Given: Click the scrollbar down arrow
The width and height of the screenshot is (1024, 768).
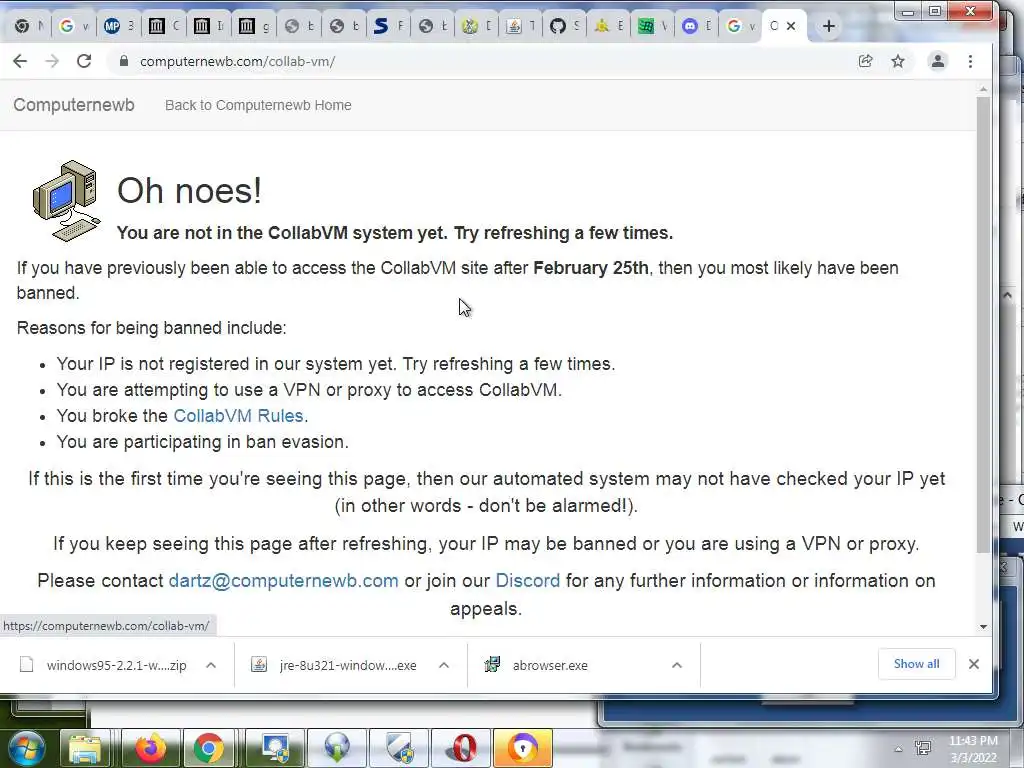Looking at the screenshot, I should tap(984, 627).
